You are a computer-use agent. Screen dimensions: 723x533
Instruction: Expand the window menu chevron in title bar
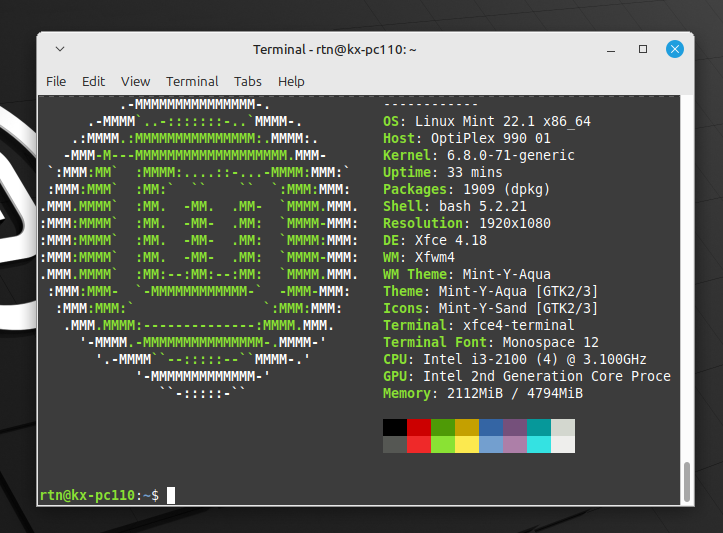coord(60,49)
